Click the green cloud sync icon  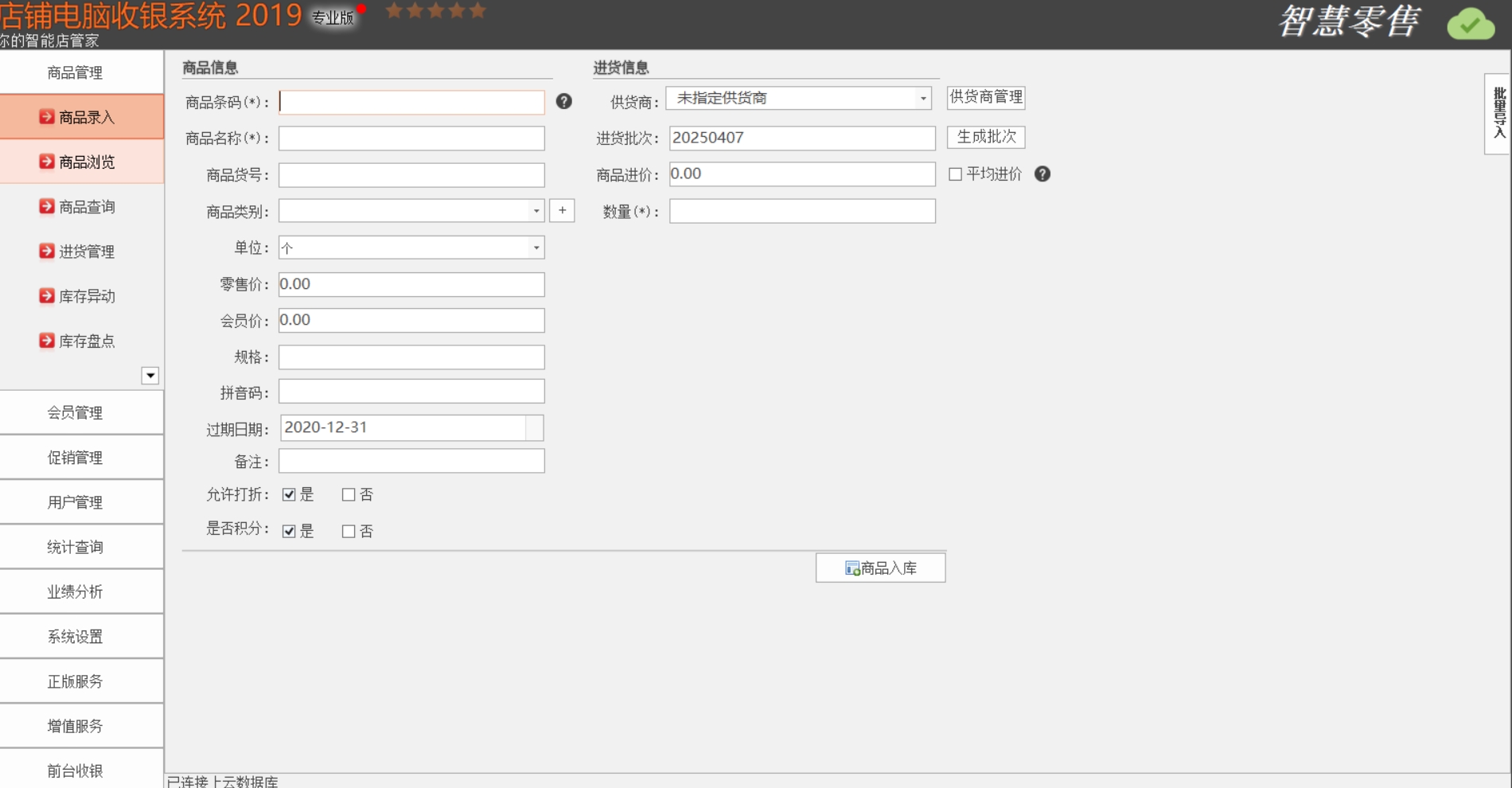1470,24
